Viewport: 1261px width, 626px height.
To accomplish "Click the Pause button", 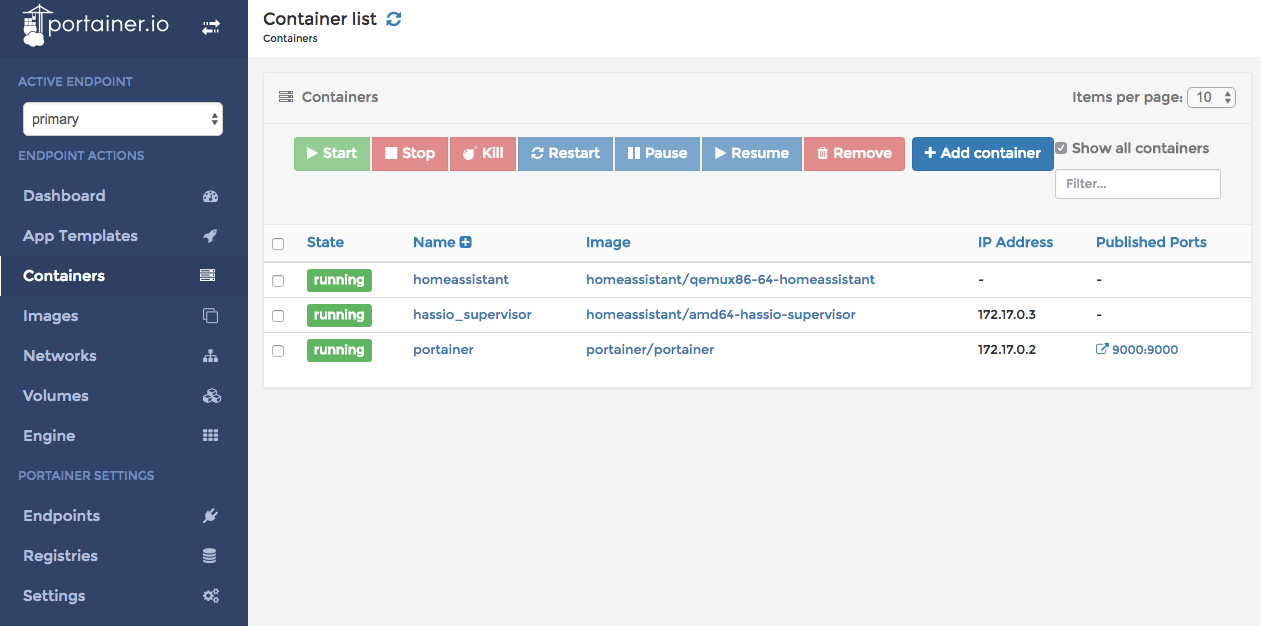I will coord(657,153).
